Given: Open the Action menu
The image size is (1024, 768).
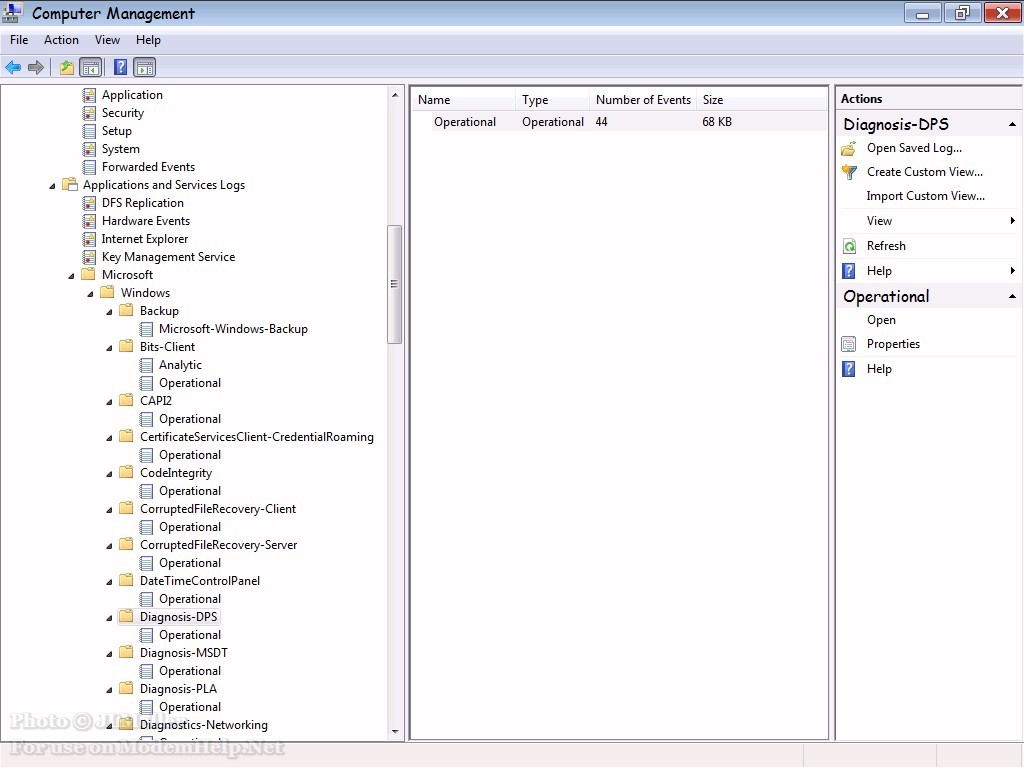Looking at the screenshot, I should (61, 40).
